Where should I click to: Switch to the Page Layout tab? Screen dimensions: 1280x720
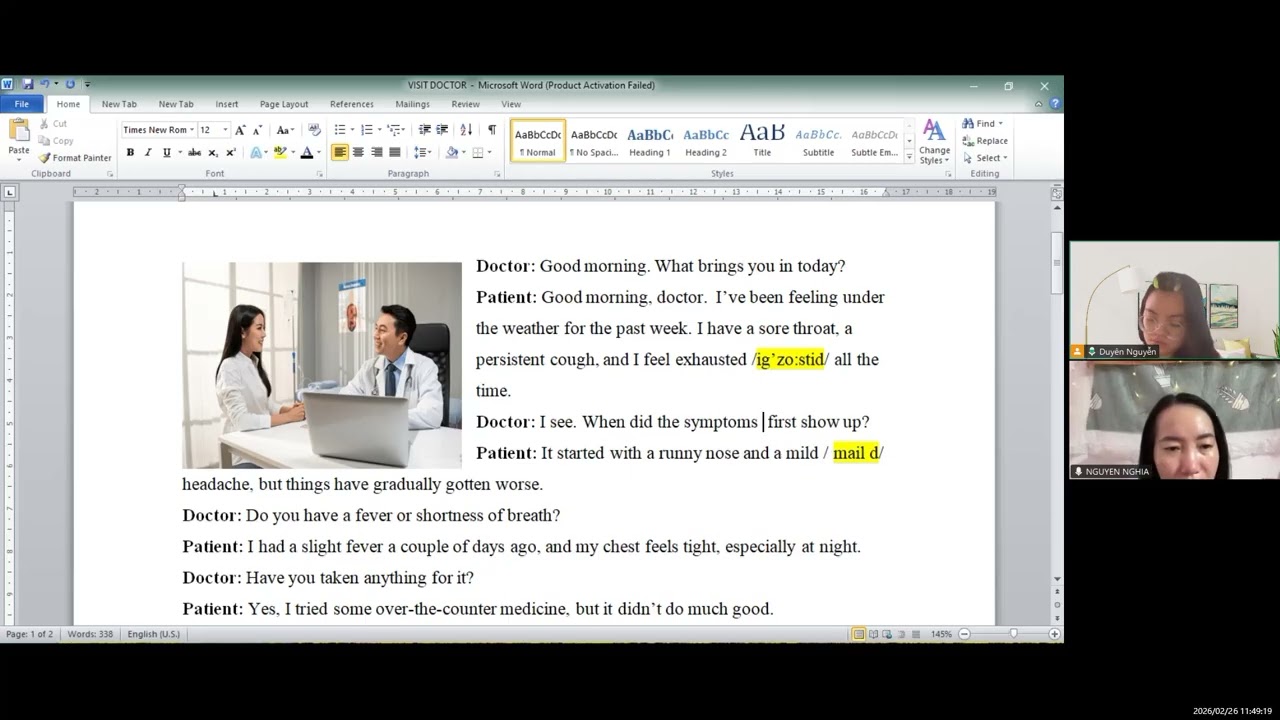pyautogui.click(x=284, y=104)
